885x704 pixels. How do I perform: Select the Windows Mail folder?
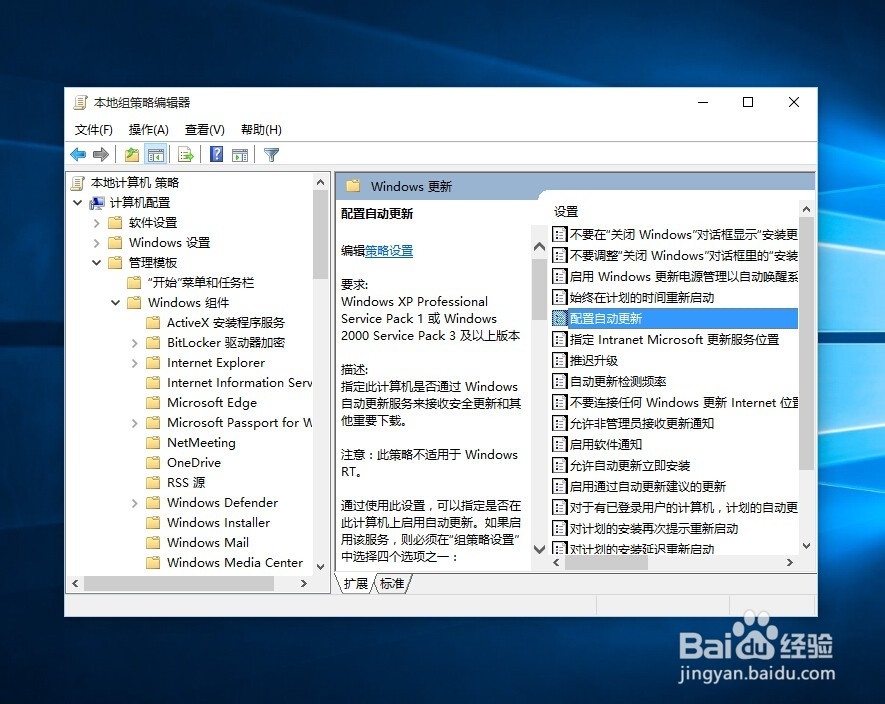point(208,543)
